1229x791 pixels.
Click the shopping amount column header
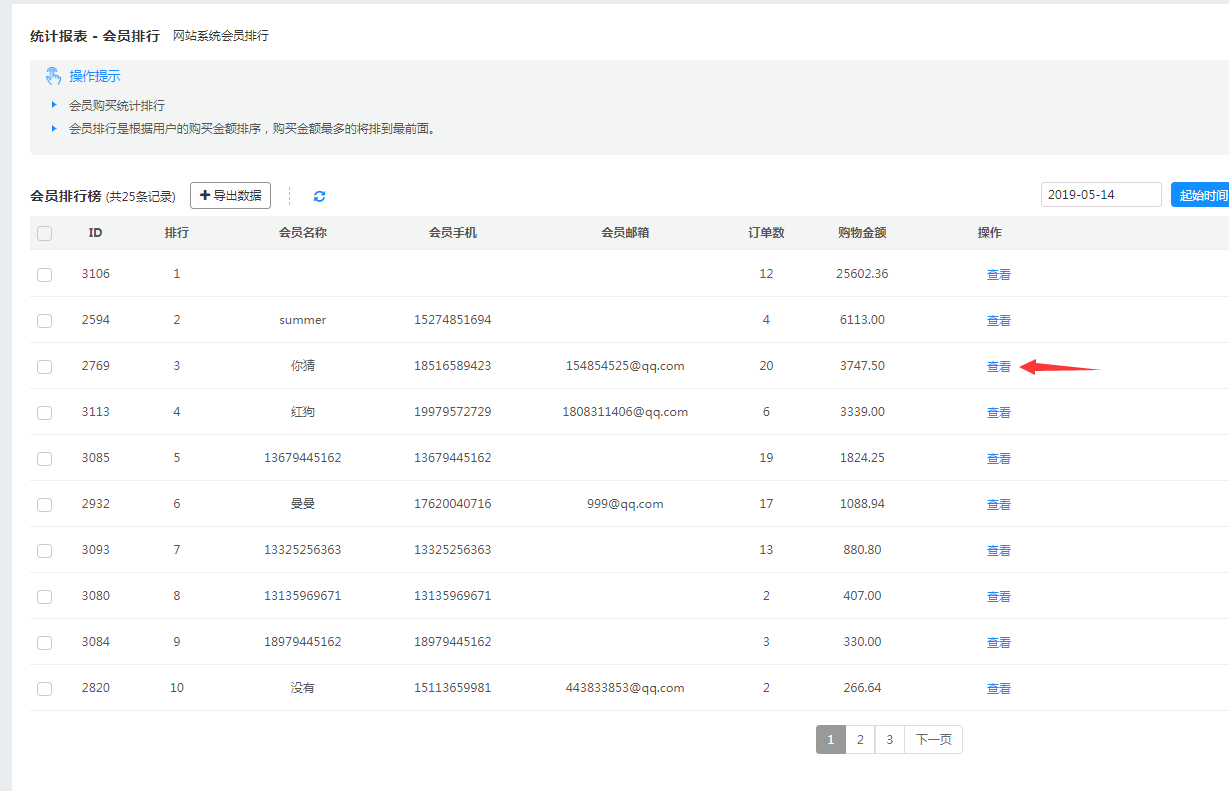(861, 233)
